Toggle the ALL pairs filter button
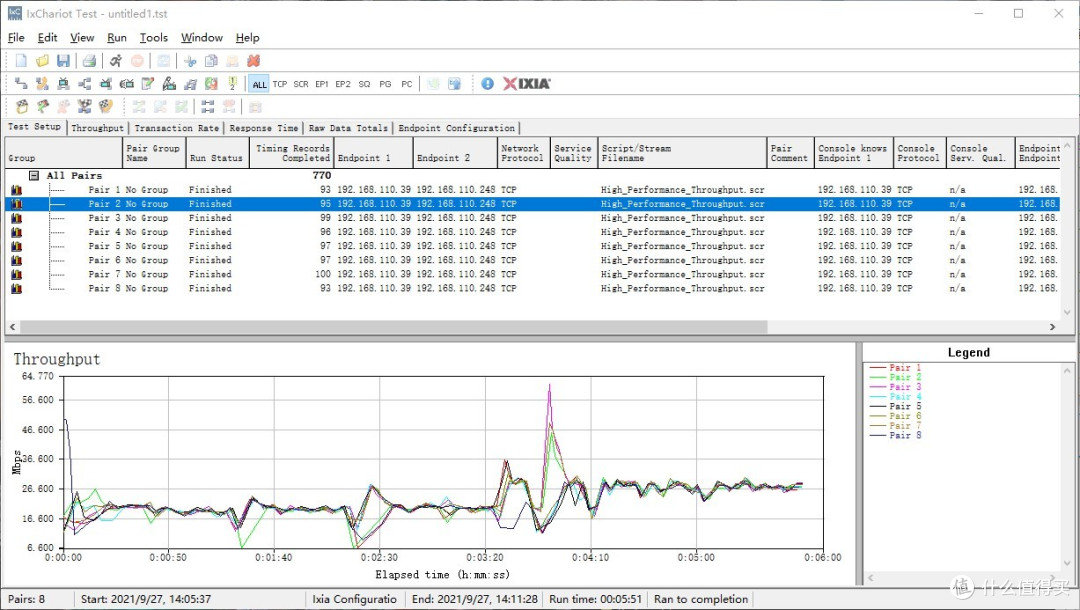 click(259, 84)
